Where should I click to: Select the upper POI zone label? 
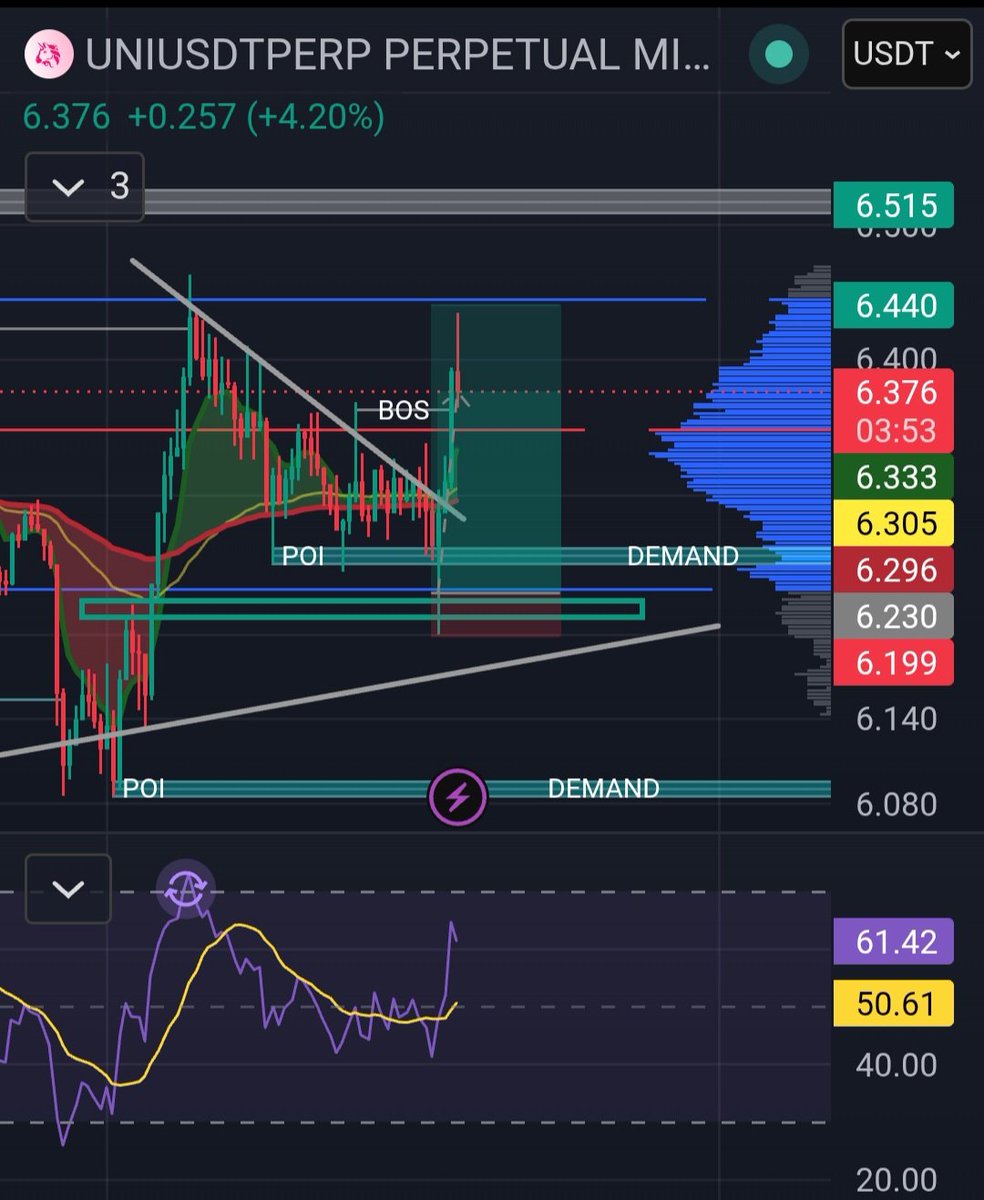tap(303, 556)
